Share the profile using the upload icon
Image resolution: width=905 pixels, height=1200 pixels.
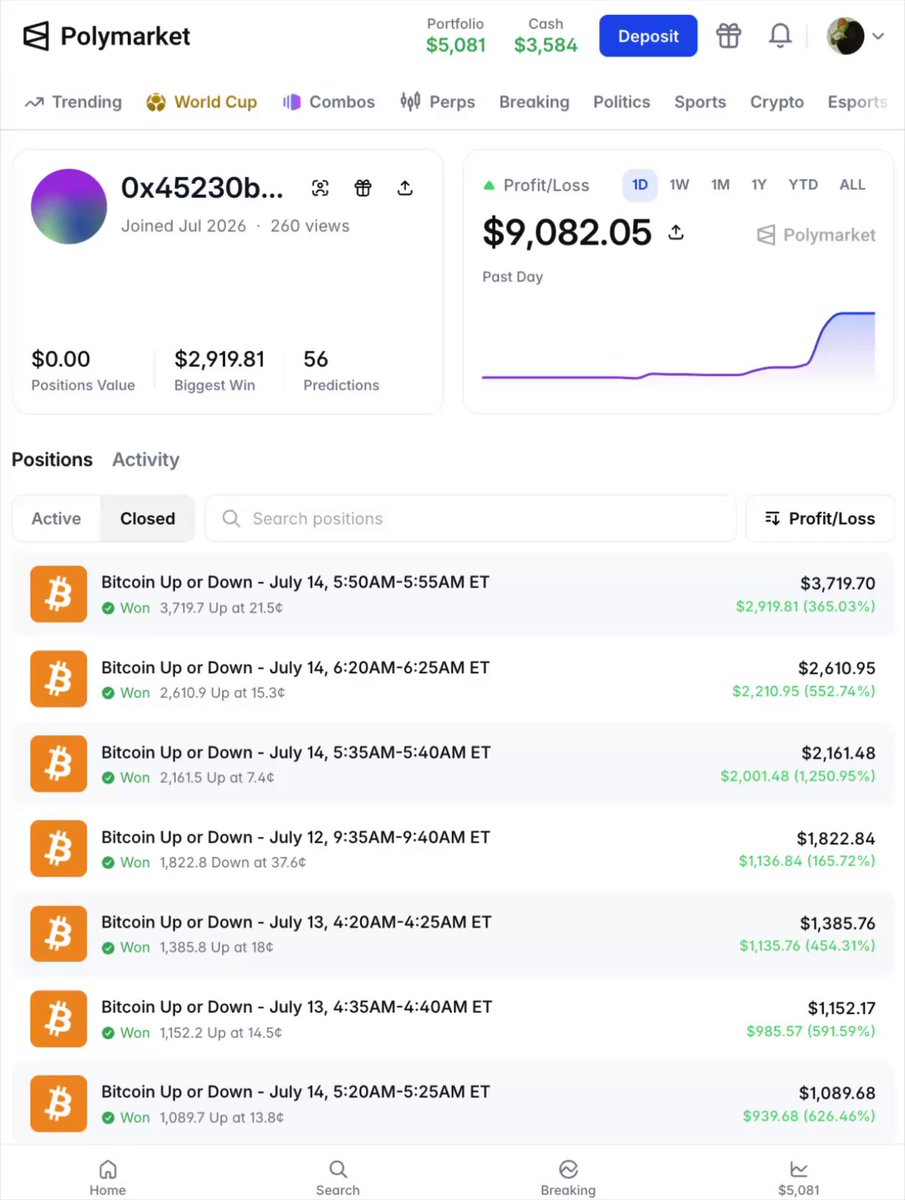405,188
